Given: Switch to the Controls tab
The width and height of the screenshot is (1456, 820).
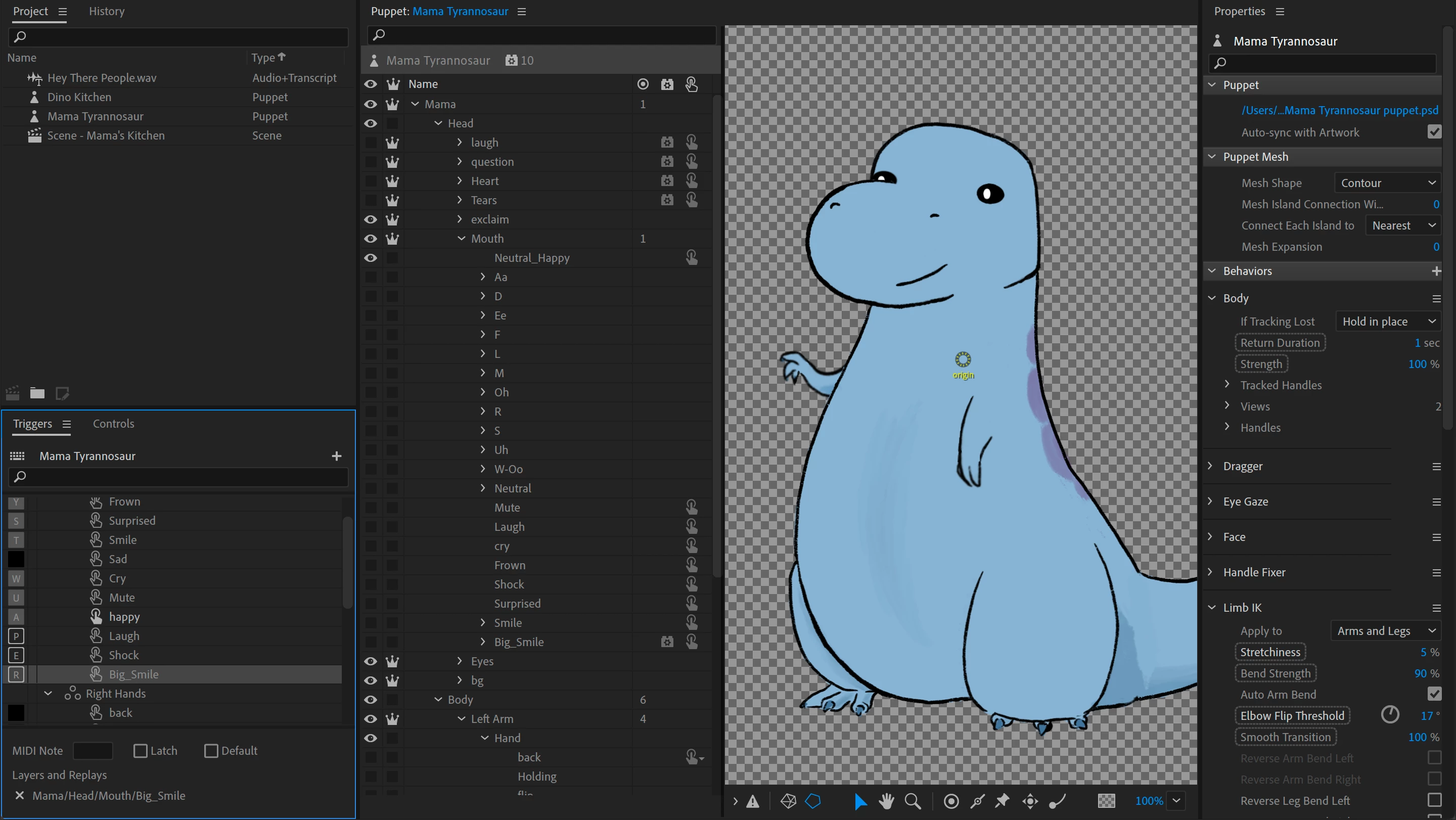Looking at the screenshot, I should click(x=113, y=424).
